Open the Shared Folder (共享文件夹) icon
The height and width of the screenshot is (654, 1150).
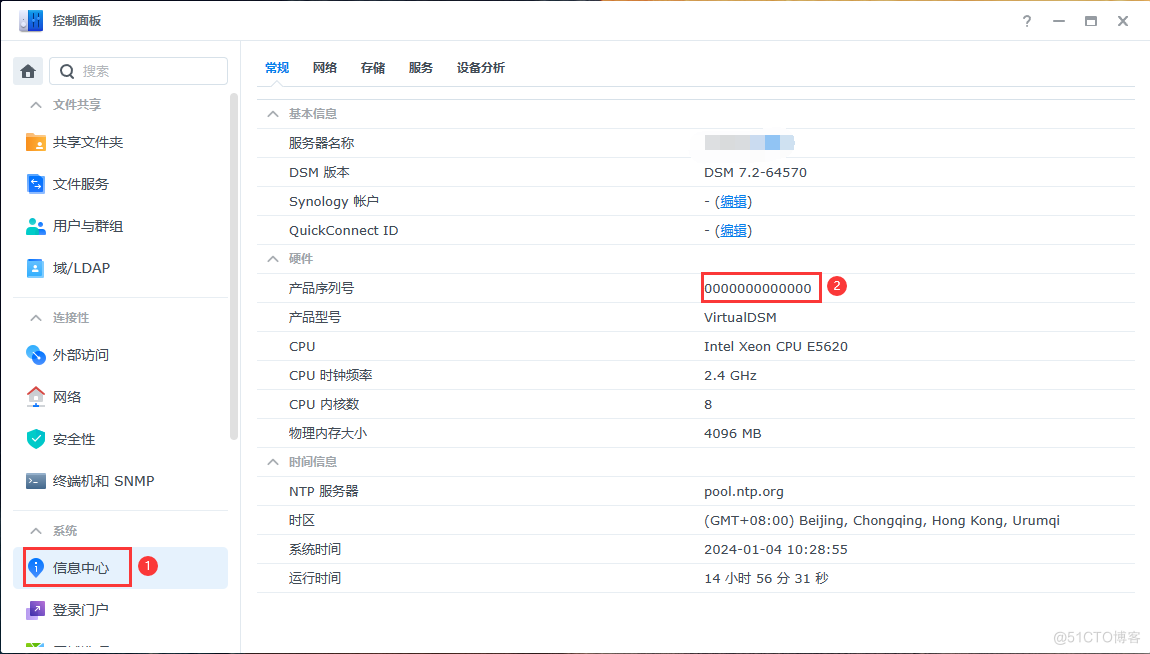[35, 142]
